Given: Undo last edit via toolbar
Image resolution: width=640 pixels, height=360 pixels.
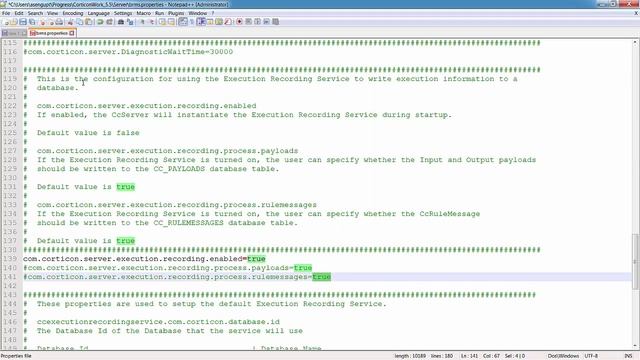Looking at the screenshot, I should pos(99,22).
